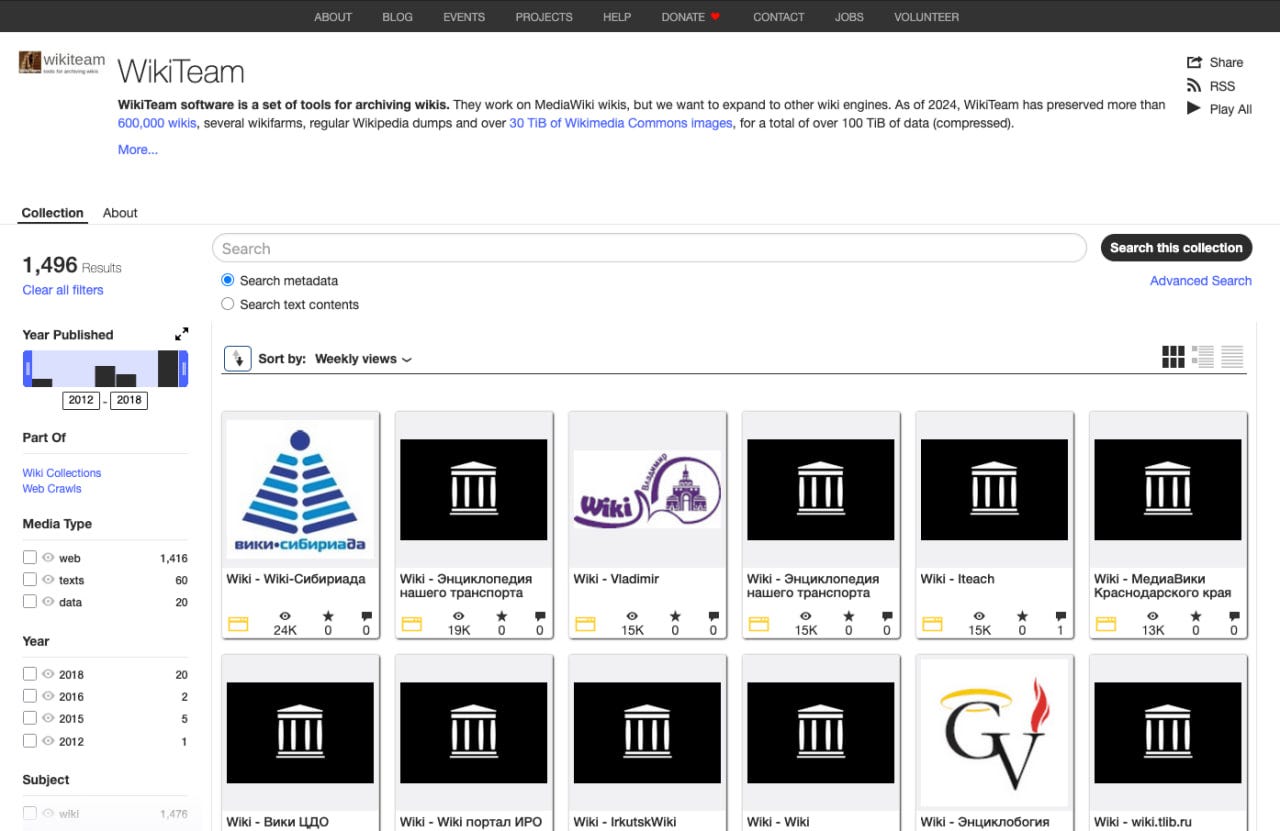Image resolution: width=1280 pixels, height=831 pixels.
Task: Click the star icon on Wiki - Iteach card
Action: click(1022, 617)
